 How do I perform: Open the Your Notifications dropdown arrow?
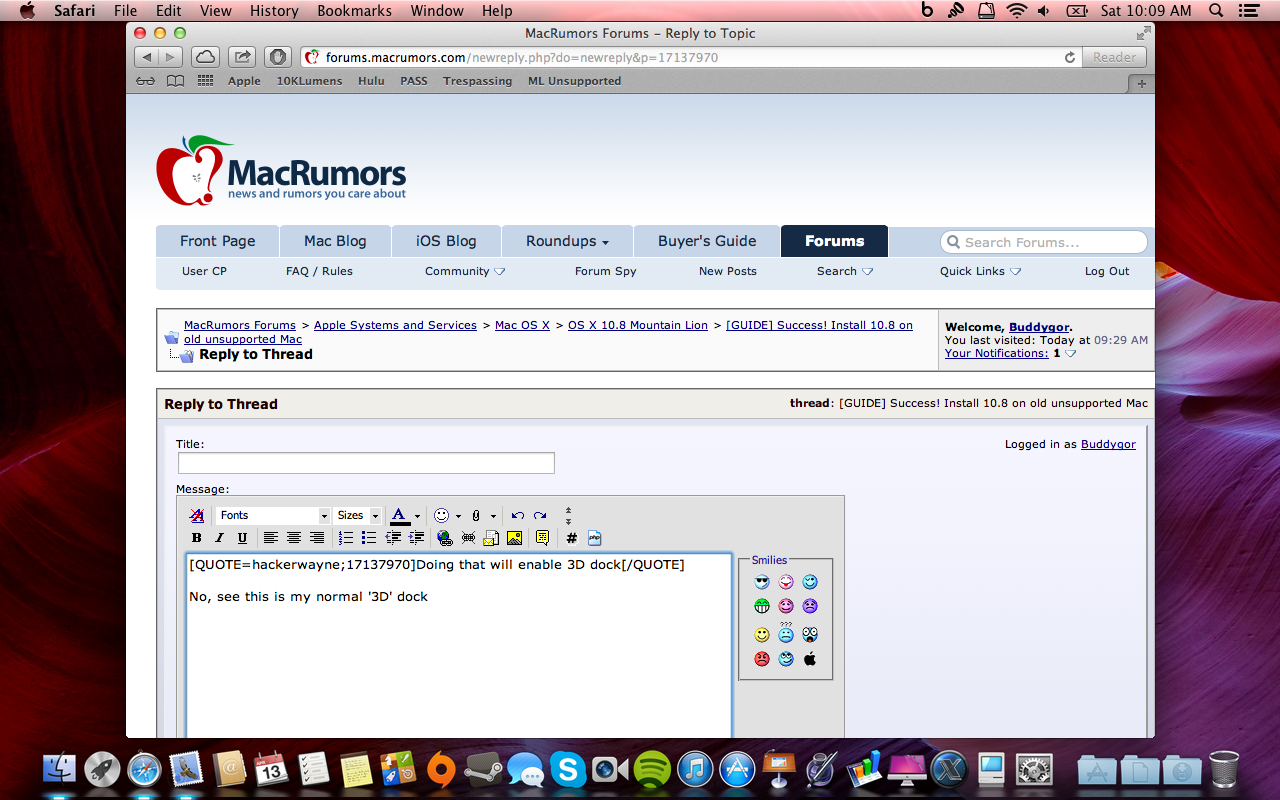[x=1071, y=353]
